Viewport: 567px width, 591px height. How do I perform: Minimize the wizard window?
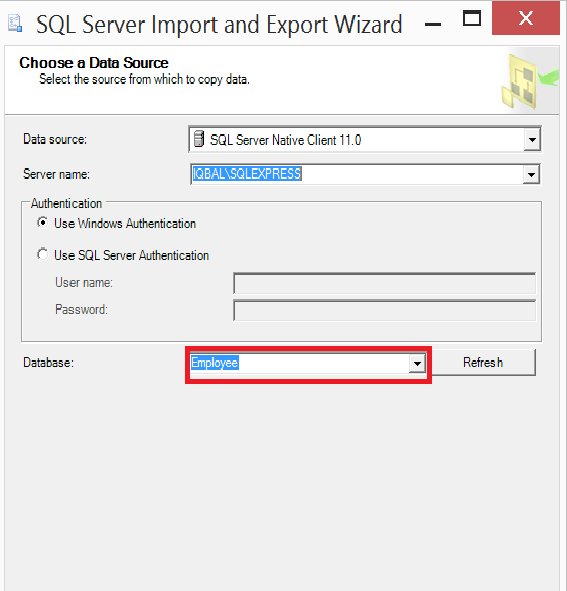click(x=433, y=24)
